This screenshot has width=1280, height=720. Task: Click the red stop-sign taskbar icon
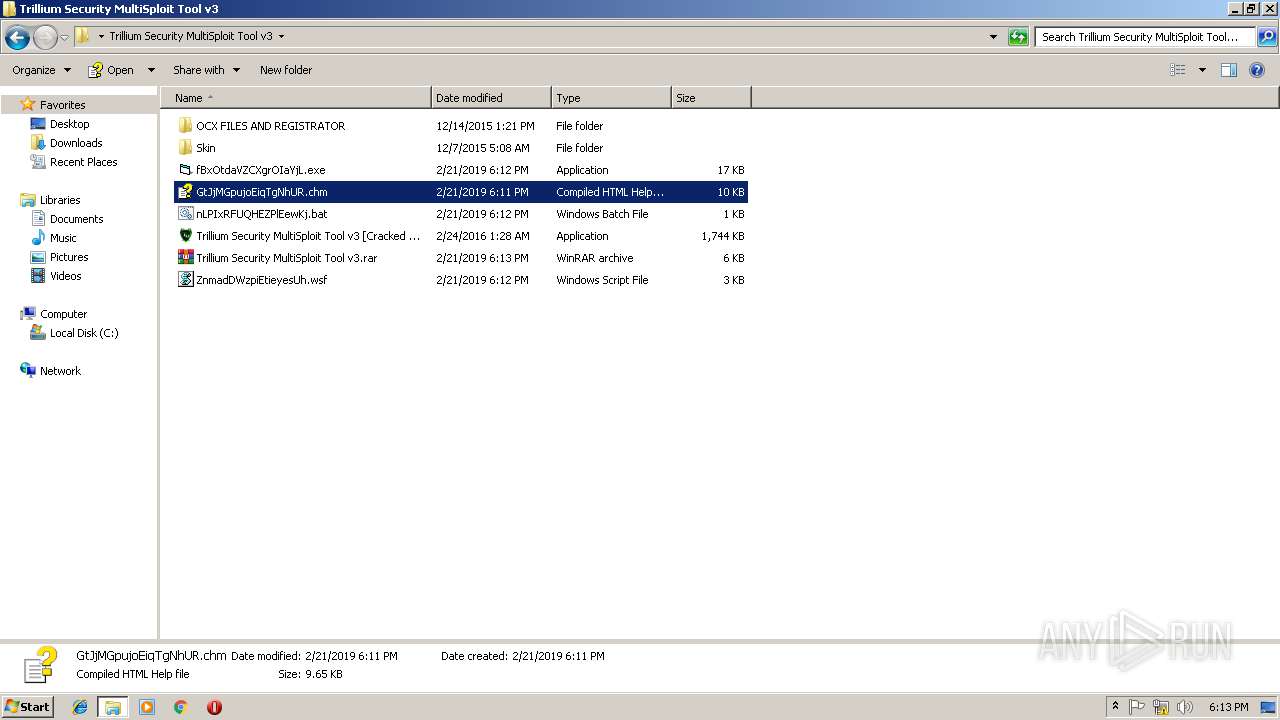click(214, 707)
